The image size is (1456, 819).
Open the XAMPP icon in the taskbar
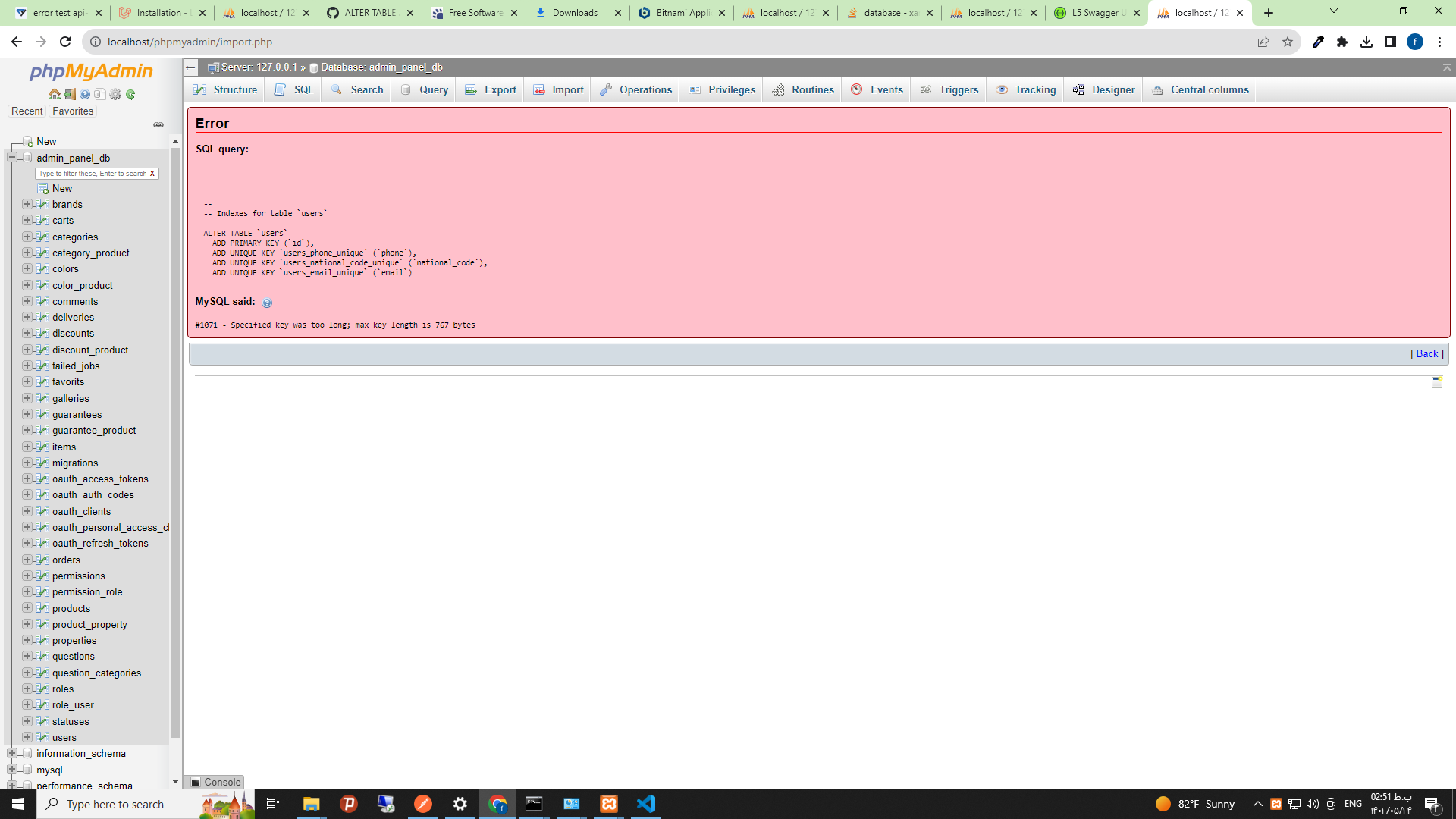point(608,804)
